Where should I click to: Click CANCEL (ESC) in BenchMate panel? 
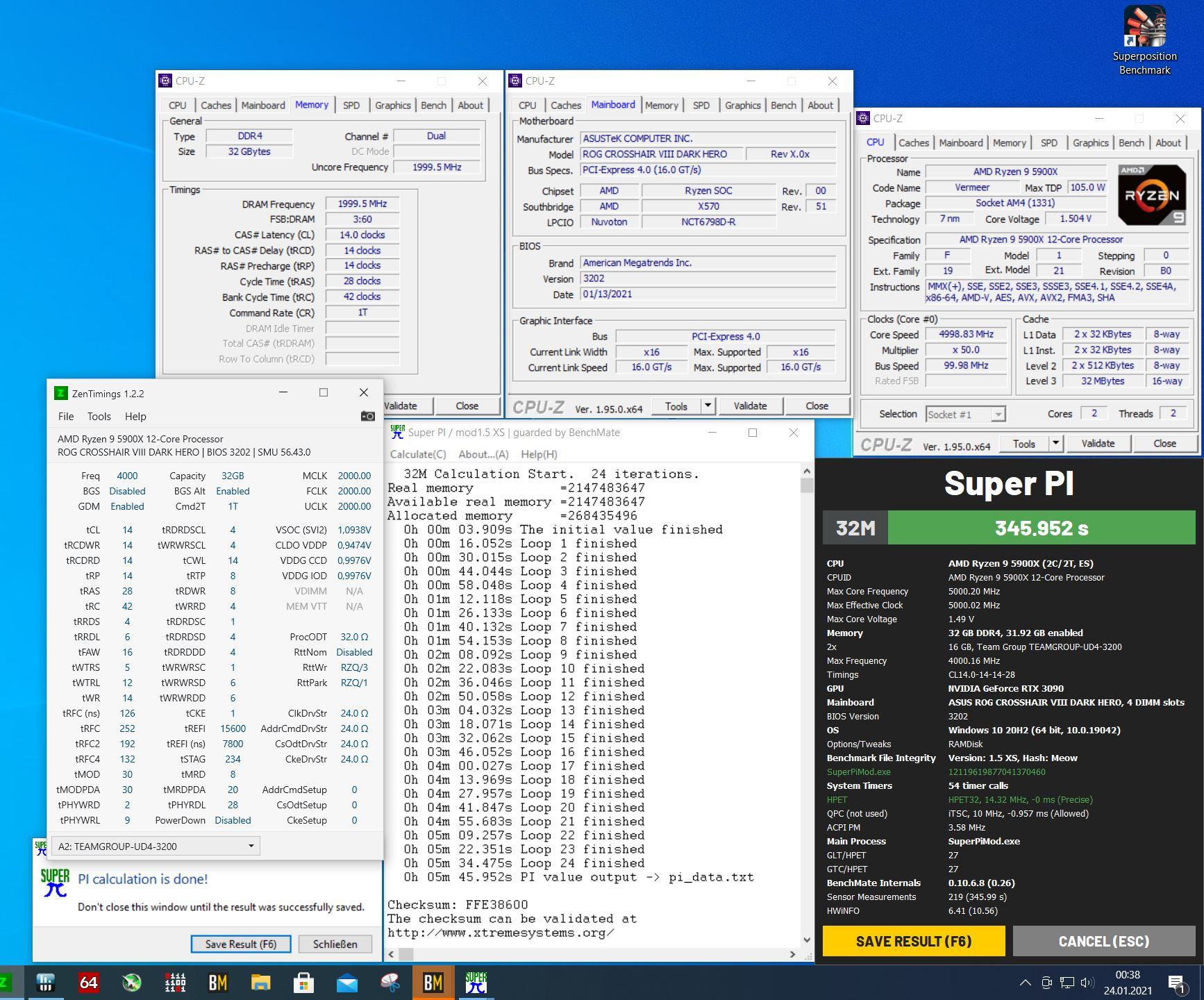pos(1104,941)
